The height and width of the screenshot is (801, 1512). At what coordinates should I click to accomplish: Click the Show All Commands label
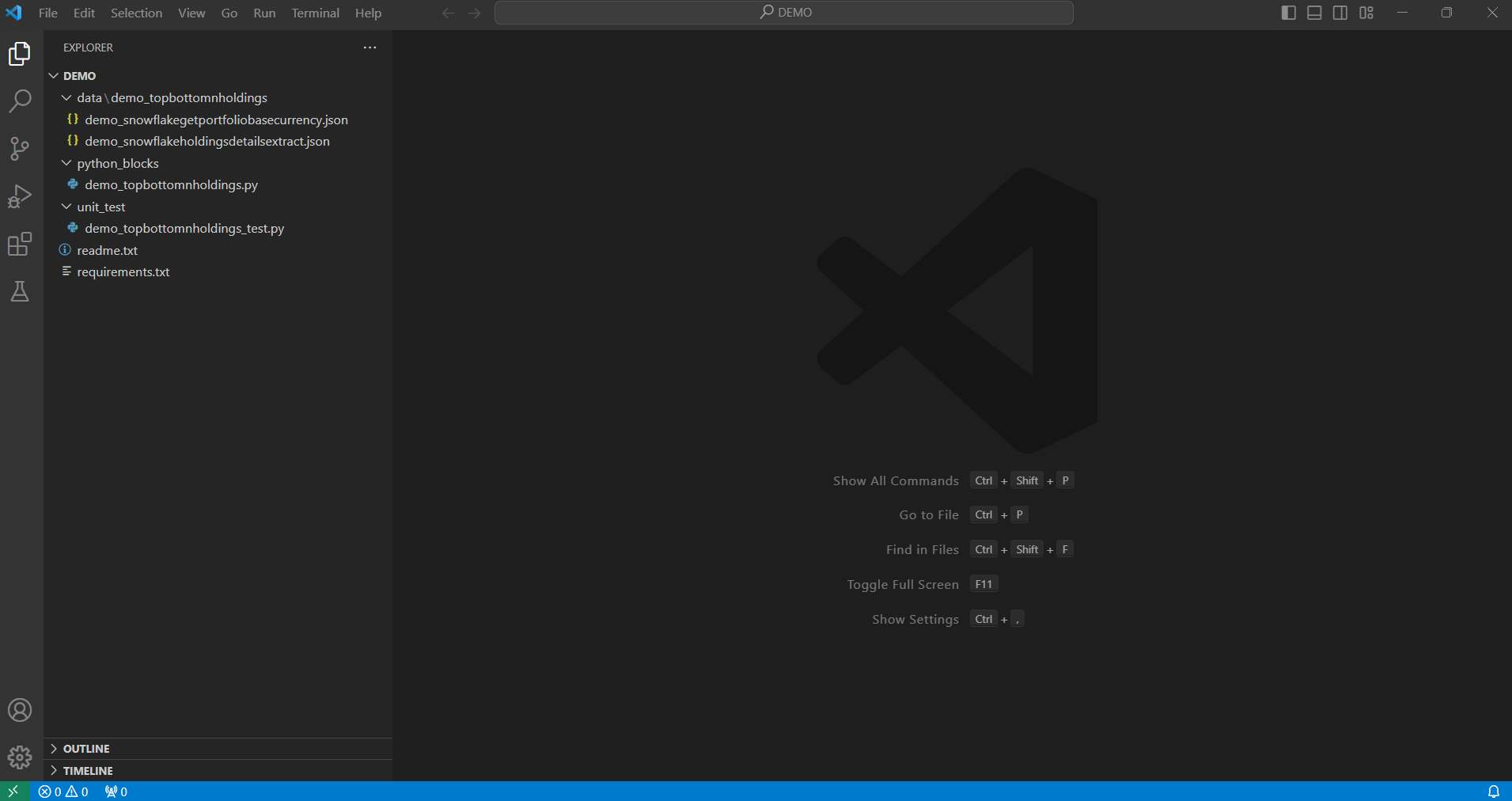pos(896,480)
